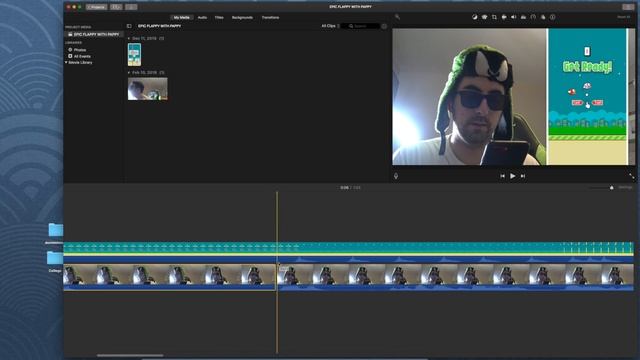Open the Color Correction palette tool
Screen dimensions: 640x360
click(484, 17)
